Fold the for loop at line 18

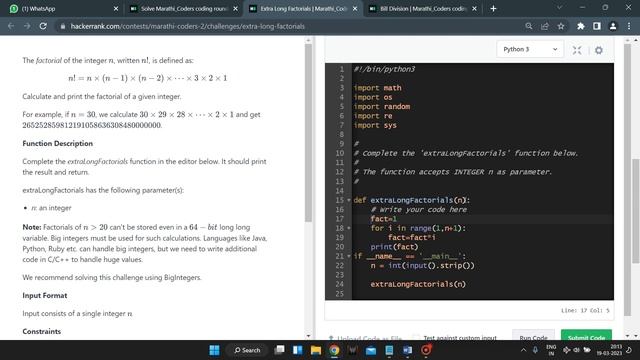349,228
